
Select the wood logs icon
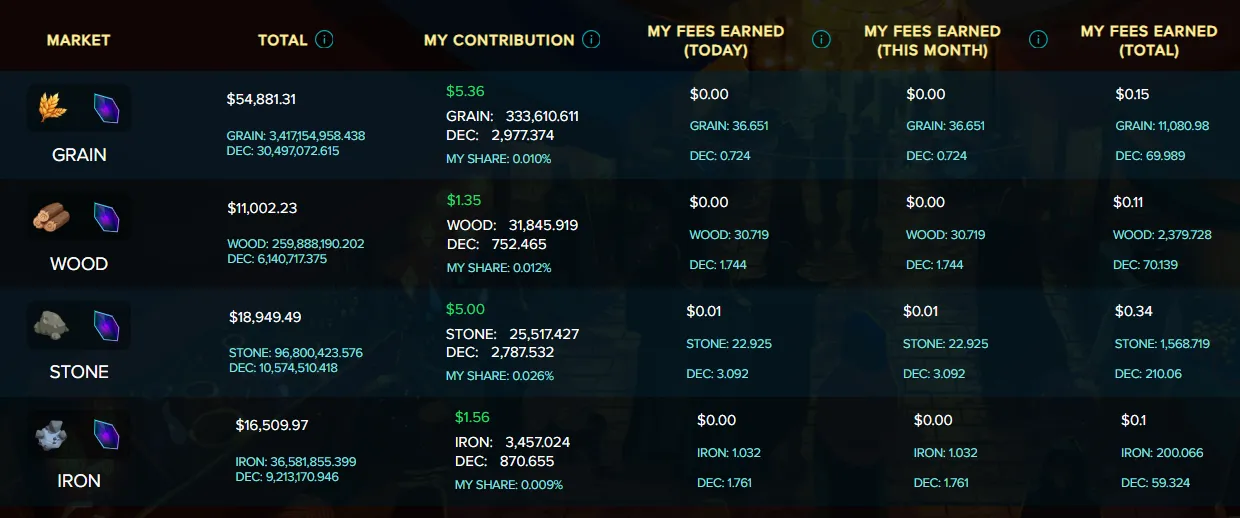pyautogui.click(x=52, y=217)
